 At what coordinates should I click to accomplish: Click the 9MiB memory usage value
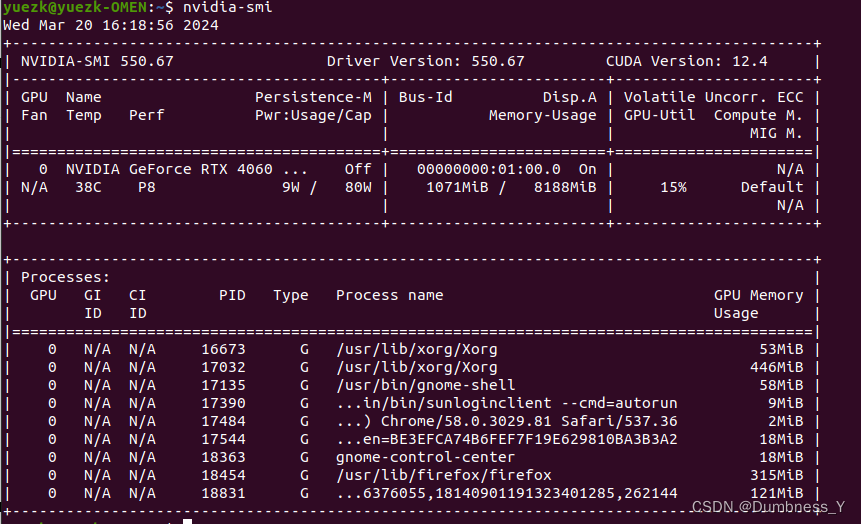click(785, 403)
